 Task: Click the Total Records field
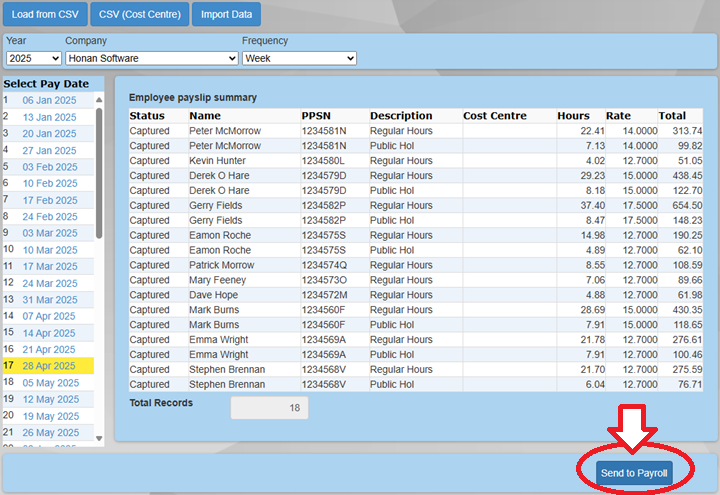tap(269, 408)
